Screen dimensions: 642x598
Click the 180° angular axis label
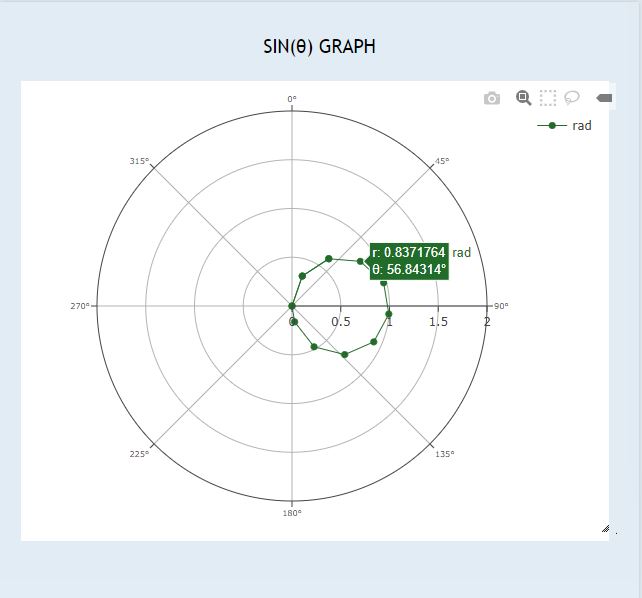pyautogui.click(x=292, y=513)
